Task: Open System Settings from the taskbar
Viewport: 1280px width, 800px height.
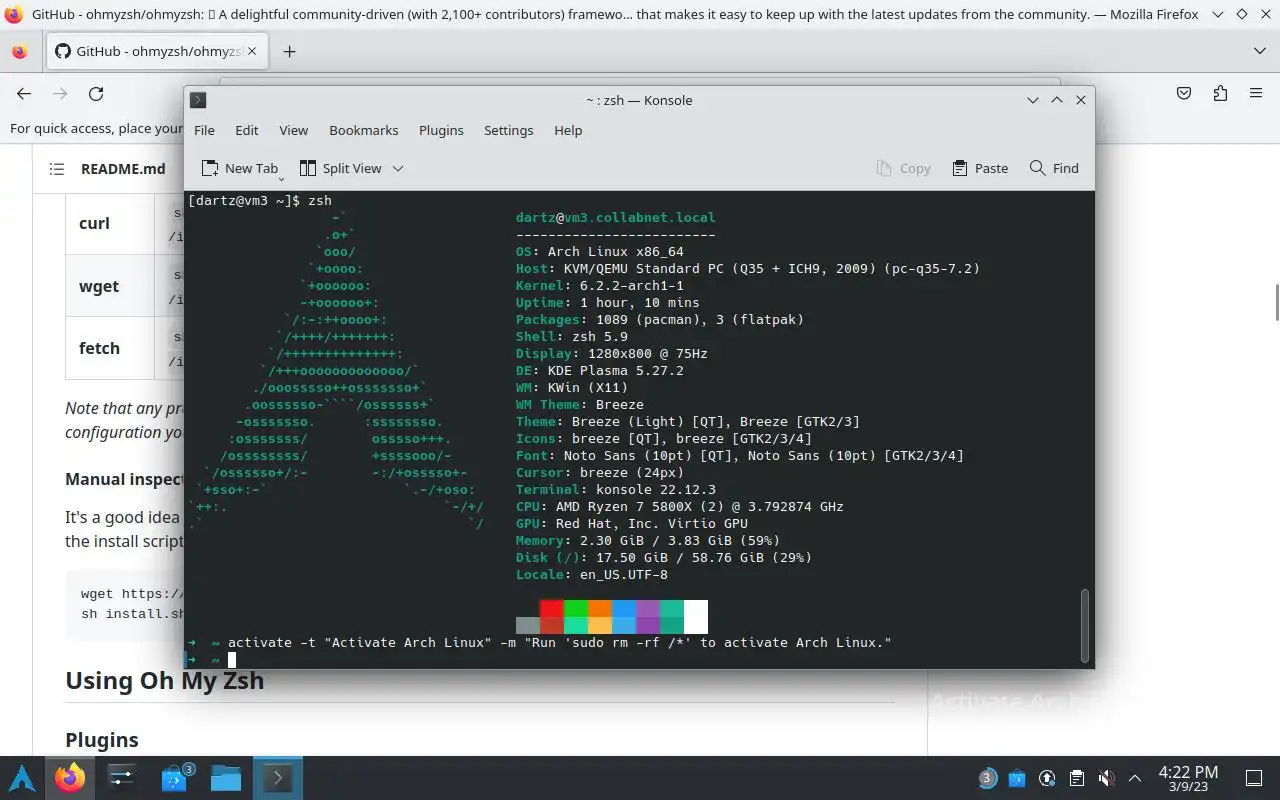Action: pos(122,778)
